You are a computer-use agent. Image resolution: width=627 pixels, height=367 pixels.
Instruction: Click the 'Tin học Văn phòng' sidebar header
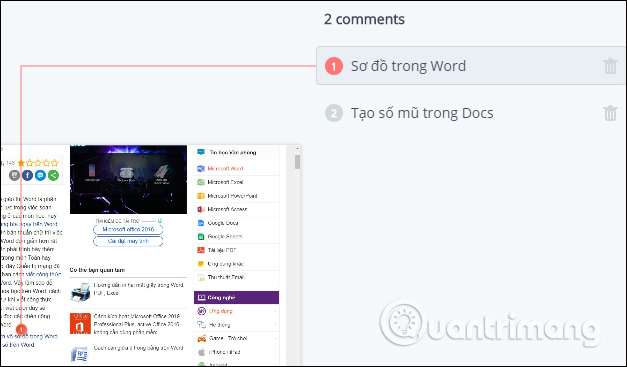236,152
